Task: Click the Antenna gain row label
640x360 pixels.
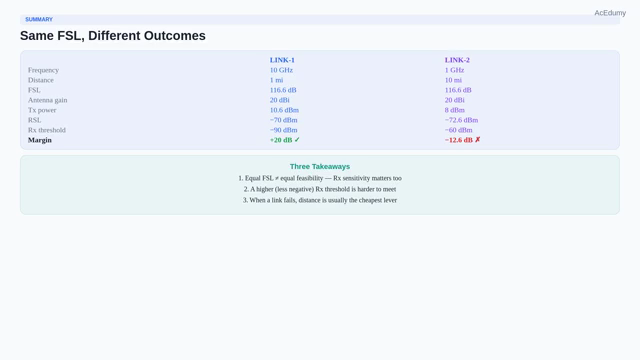Action: click(48, 100)
